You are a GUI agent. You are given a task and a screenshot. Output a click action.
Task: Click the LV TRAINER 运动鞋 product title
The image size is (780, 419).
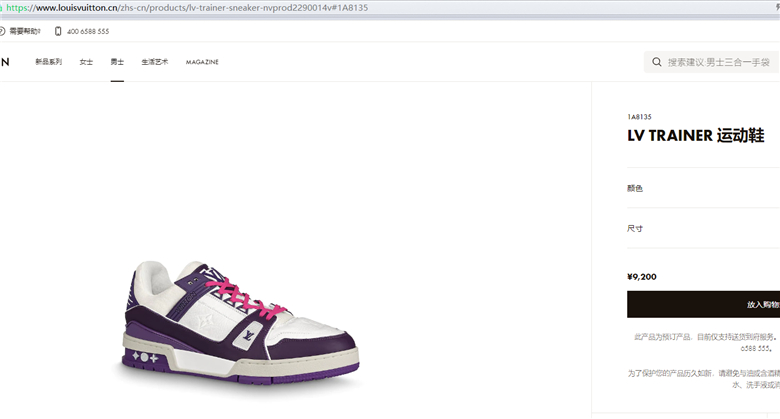click(x=695, y=135)
